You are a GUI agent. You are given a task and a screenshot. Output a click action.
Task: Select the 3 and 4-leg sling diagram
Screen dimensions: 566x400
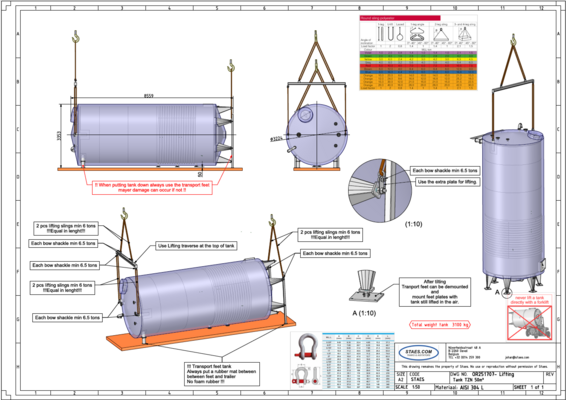tap(465, 34)
